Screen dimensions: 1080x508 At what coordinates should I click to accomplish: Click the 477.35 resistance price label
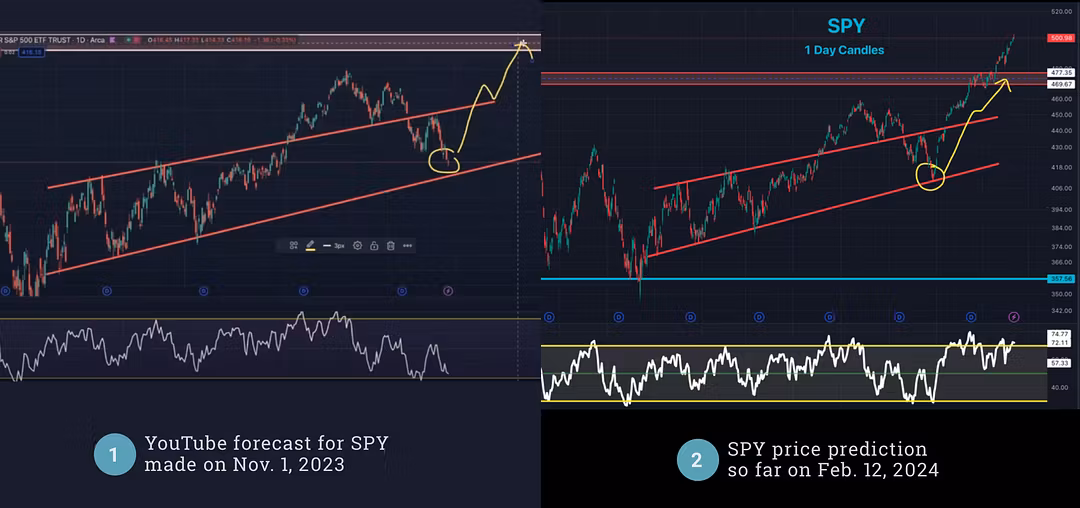click(1060, 73)
